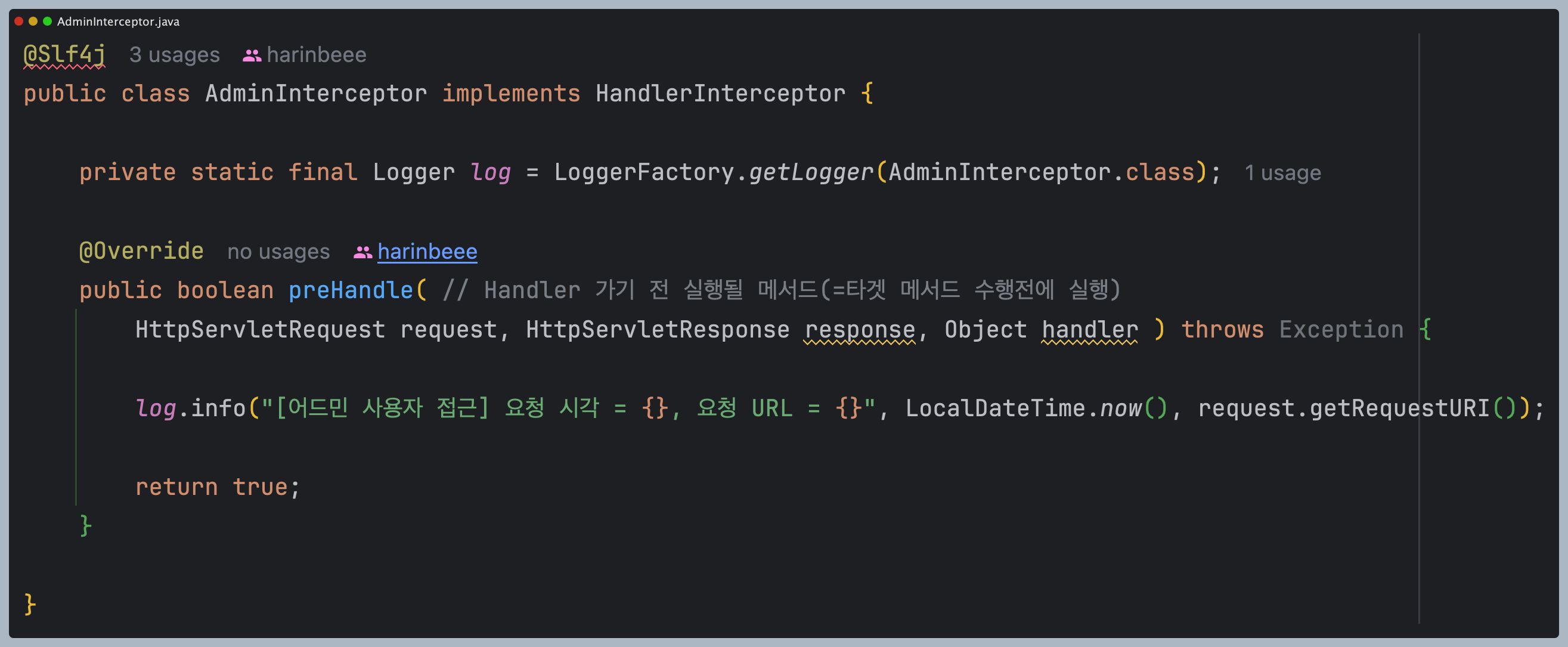Viewport: 1568px width, 647px height.
Task: Select the AdminInterceptor.java title tab
Action: [x=118, y=22]
